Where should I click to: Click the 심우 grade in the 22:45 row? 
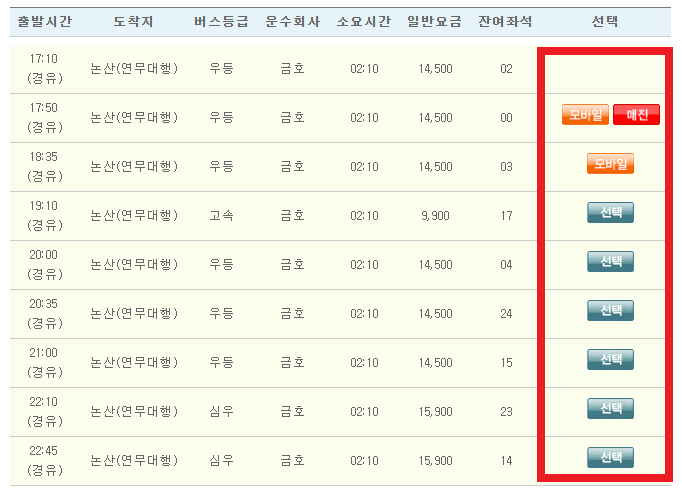(221, 460)
